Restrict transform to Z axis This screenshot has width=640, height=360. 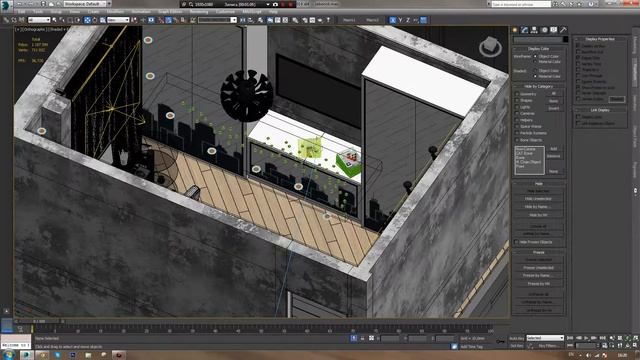pos(408,20)
